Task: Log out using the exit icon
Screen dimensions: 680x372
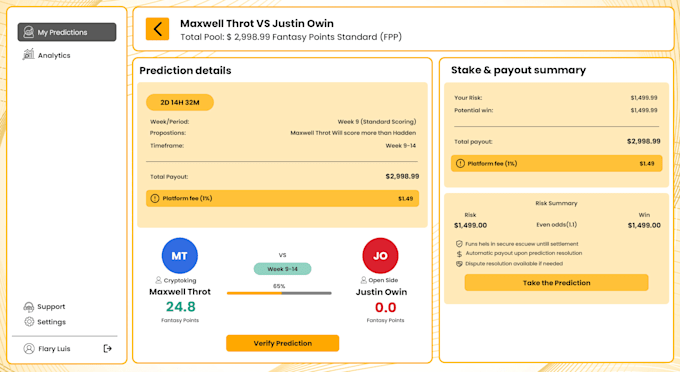Action: pos(108,349)
